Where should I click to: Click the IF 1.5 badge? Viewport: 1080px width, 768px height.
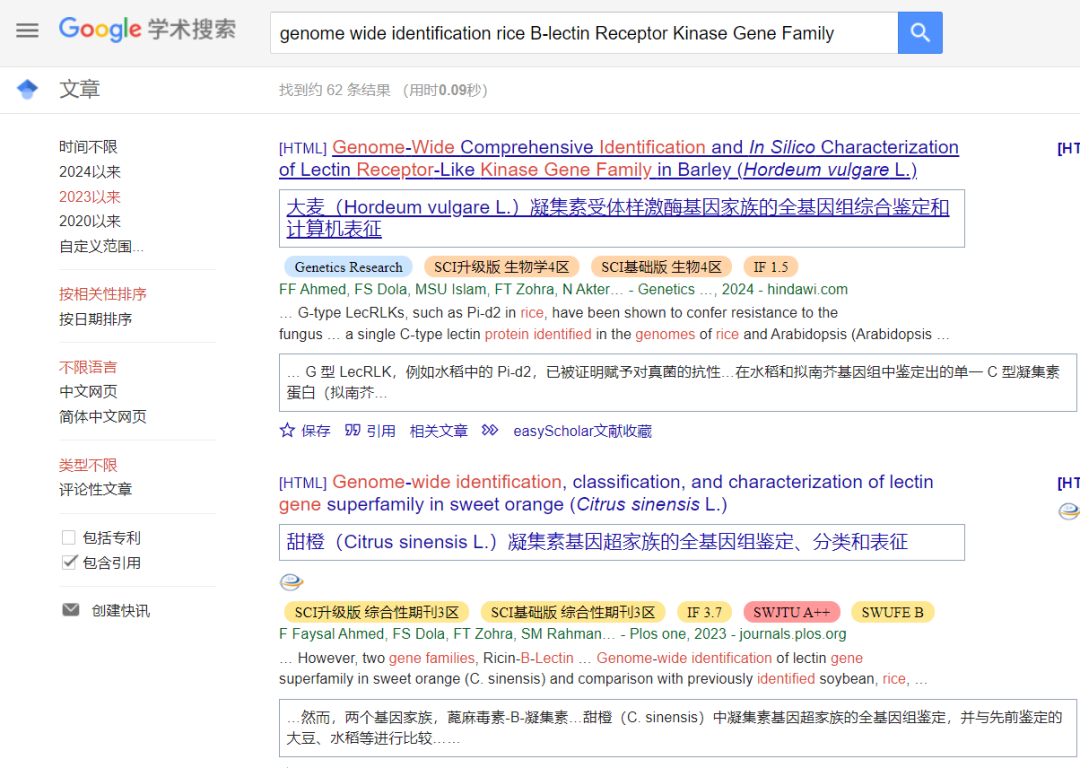coord(771,267)
